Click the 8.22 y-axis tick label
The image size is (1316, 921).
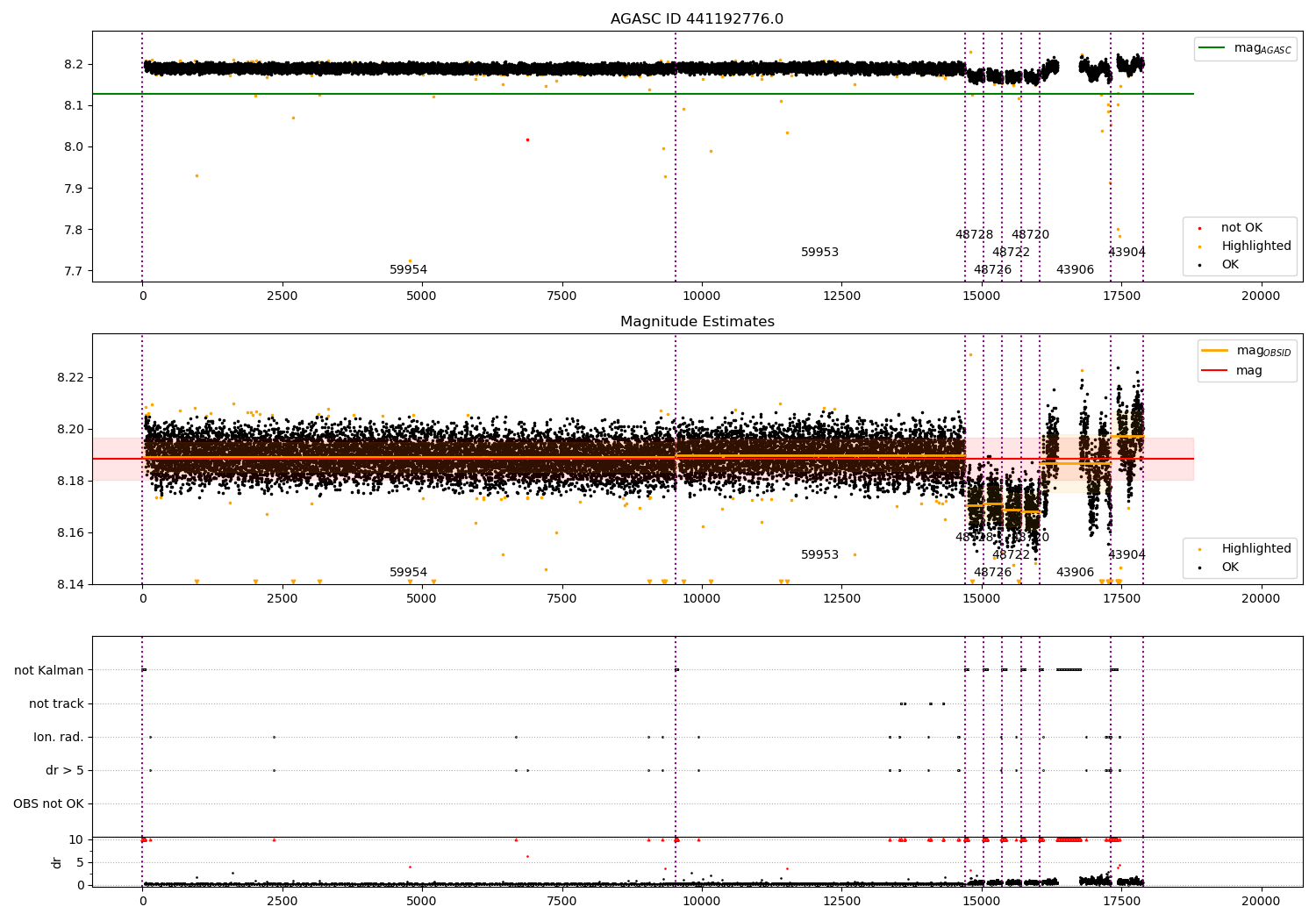70,378
